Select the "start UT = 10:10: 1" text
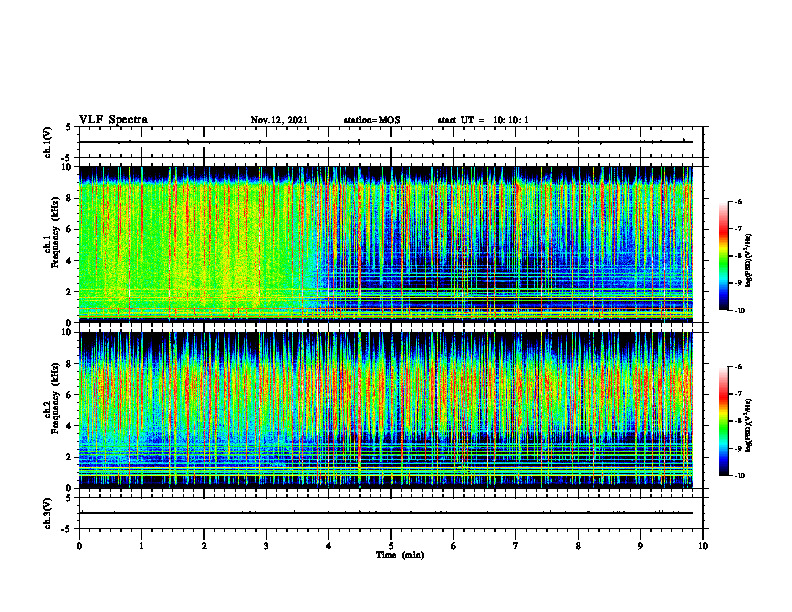 pos(483,120)
